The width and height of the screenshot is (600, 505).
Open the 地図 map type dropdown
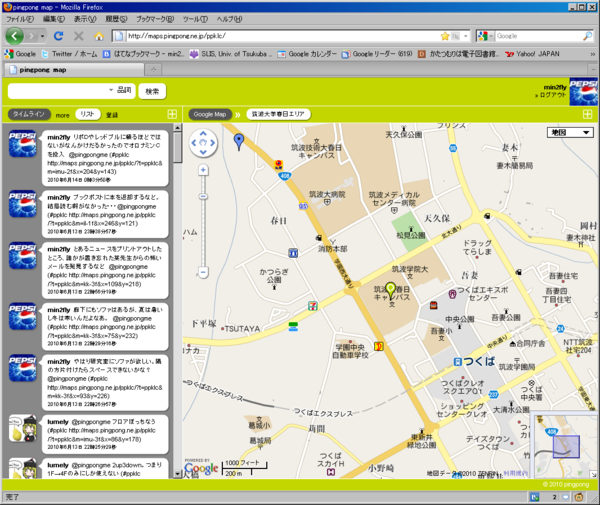(x=570, y=132)
